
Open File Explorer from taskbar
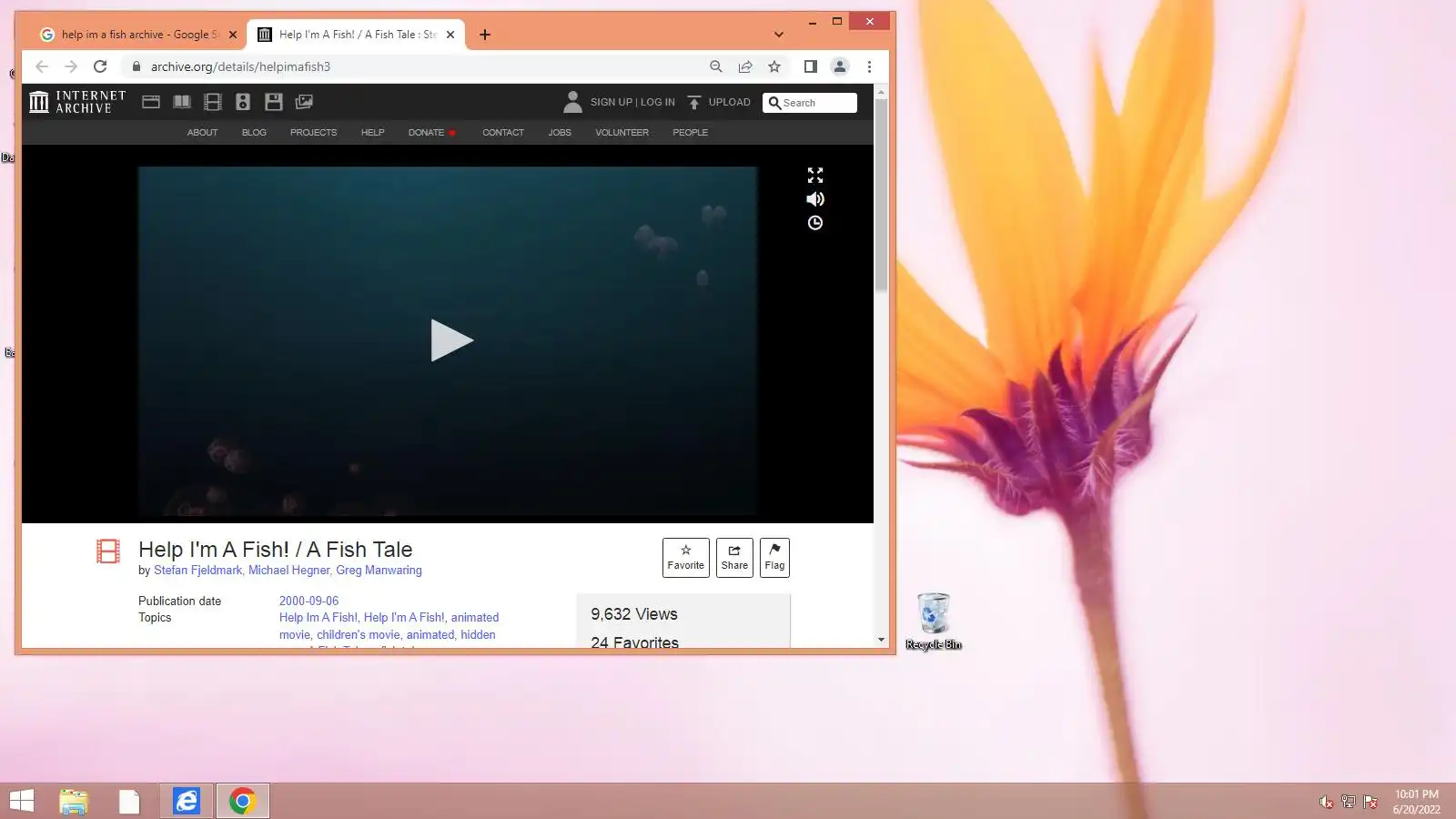[x=74, y=801]
